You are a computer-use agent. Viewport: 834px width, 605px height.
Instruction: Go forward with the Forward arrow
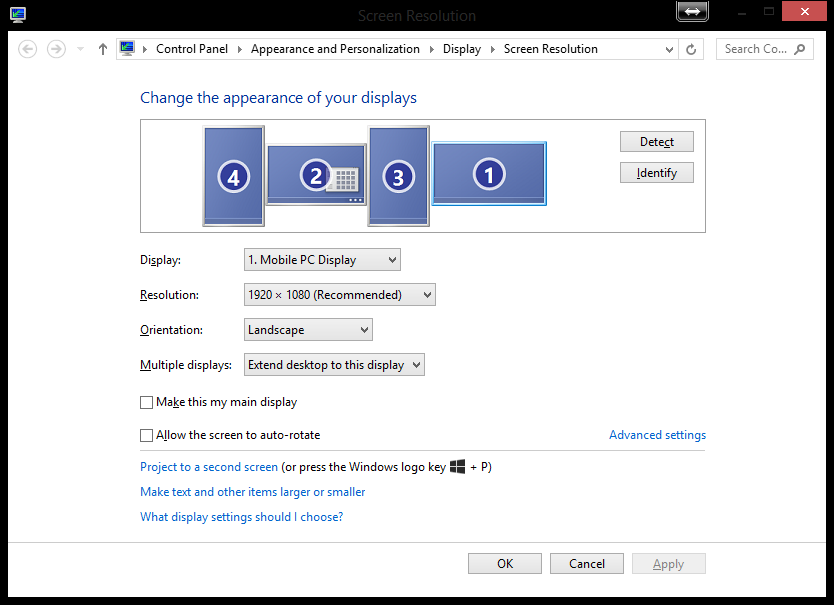pyautogui.click(x=56, y=49)
